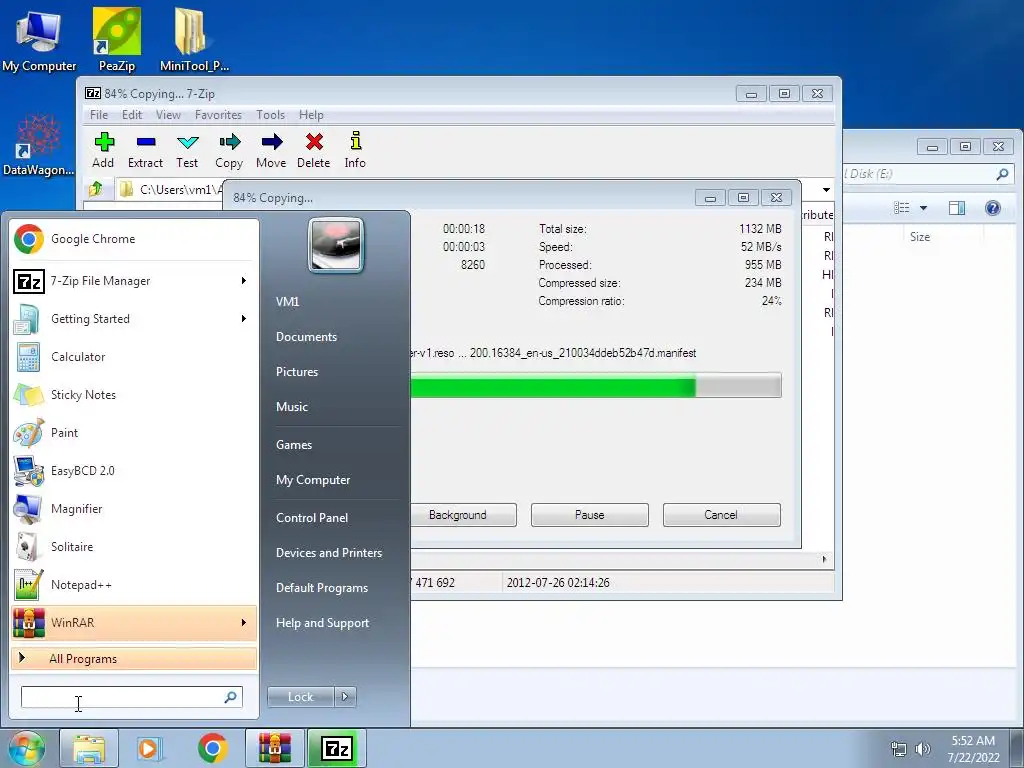
Task: Switch to WinRAR on the taskbar
Action: [274, 748]
